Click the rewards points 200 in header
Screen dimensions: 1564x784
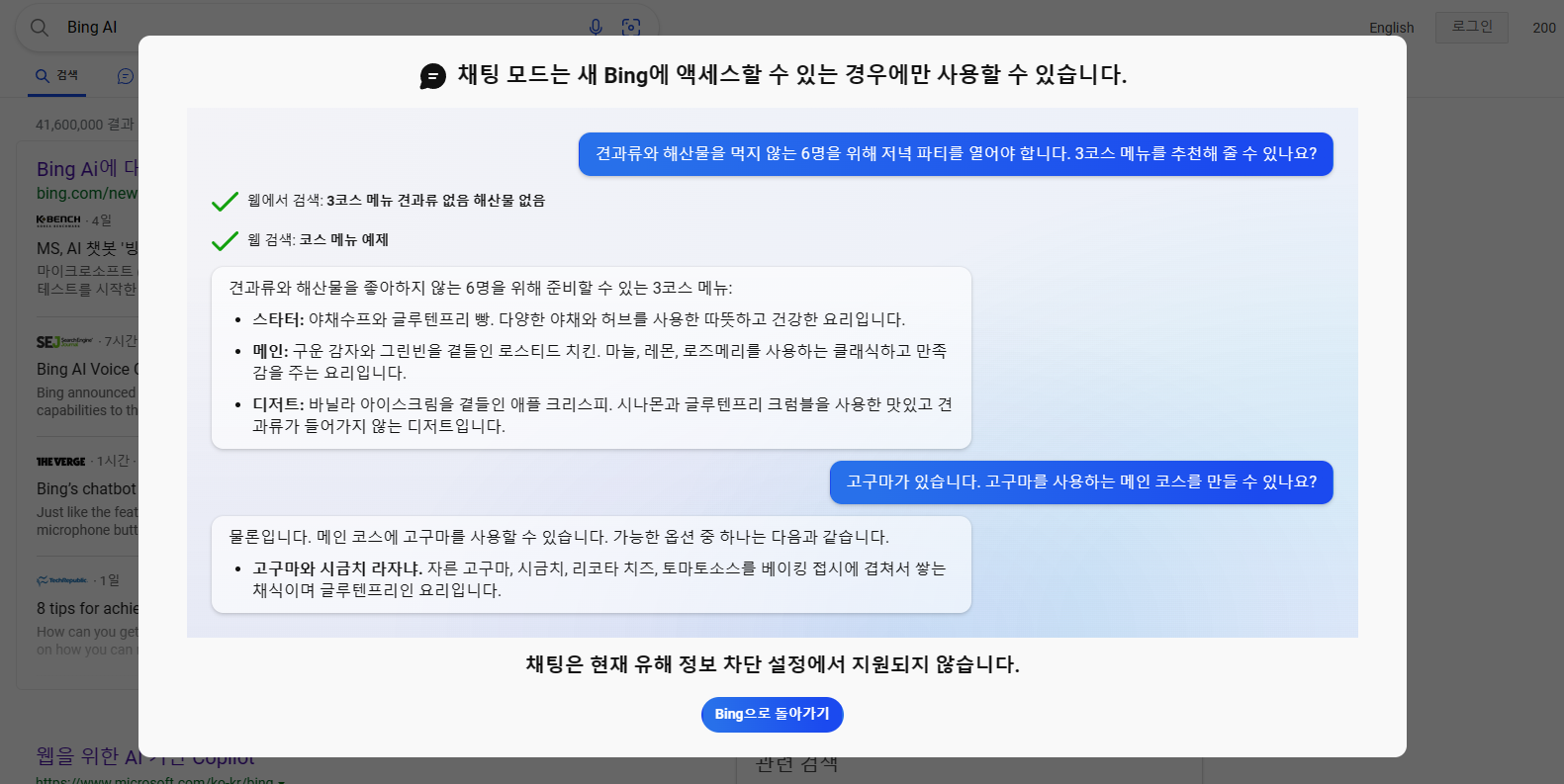point(1544,28)
